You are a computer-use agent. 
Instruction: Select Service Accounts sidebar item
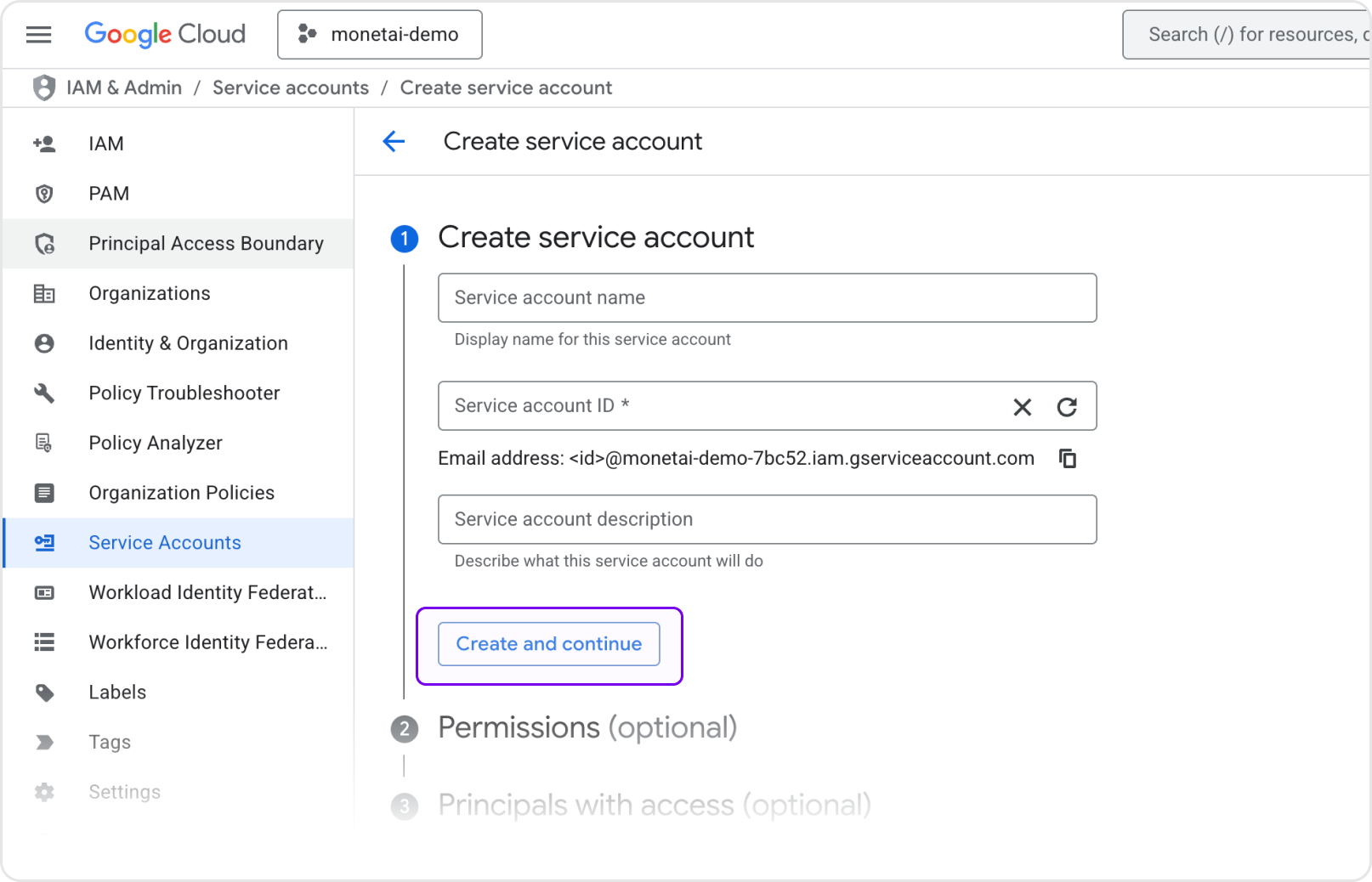(x=179, y=543)
